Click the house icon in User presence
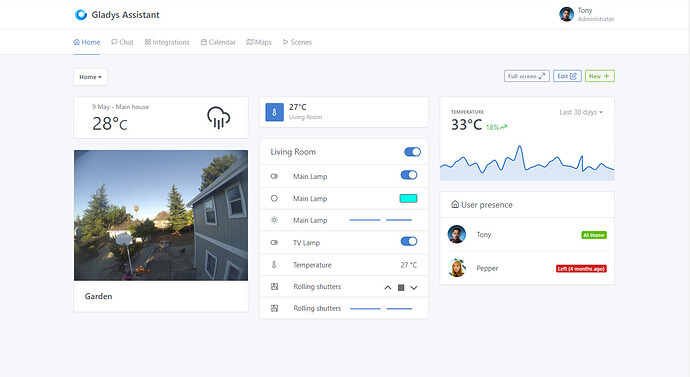The width and height of the screenshot is (690, 377). (455, 204)
